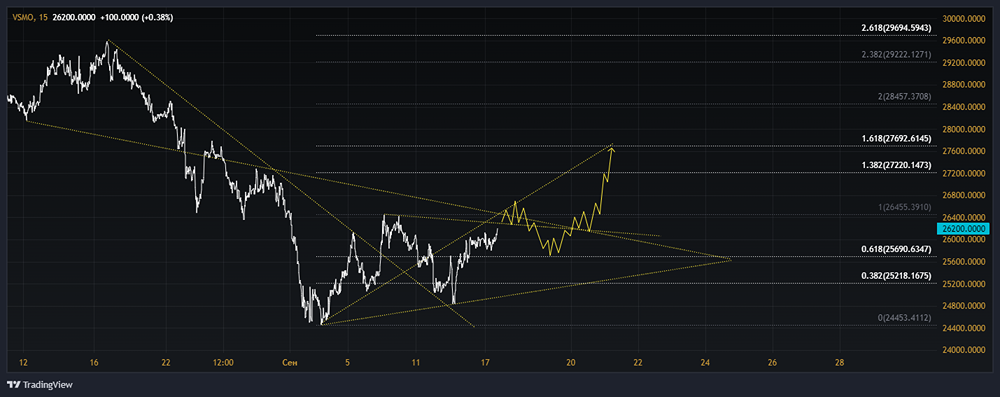Click the 1.618(27692.6145) Fibonacci label
Screen dimensions: 1000x397
click(x=896, y=138)
